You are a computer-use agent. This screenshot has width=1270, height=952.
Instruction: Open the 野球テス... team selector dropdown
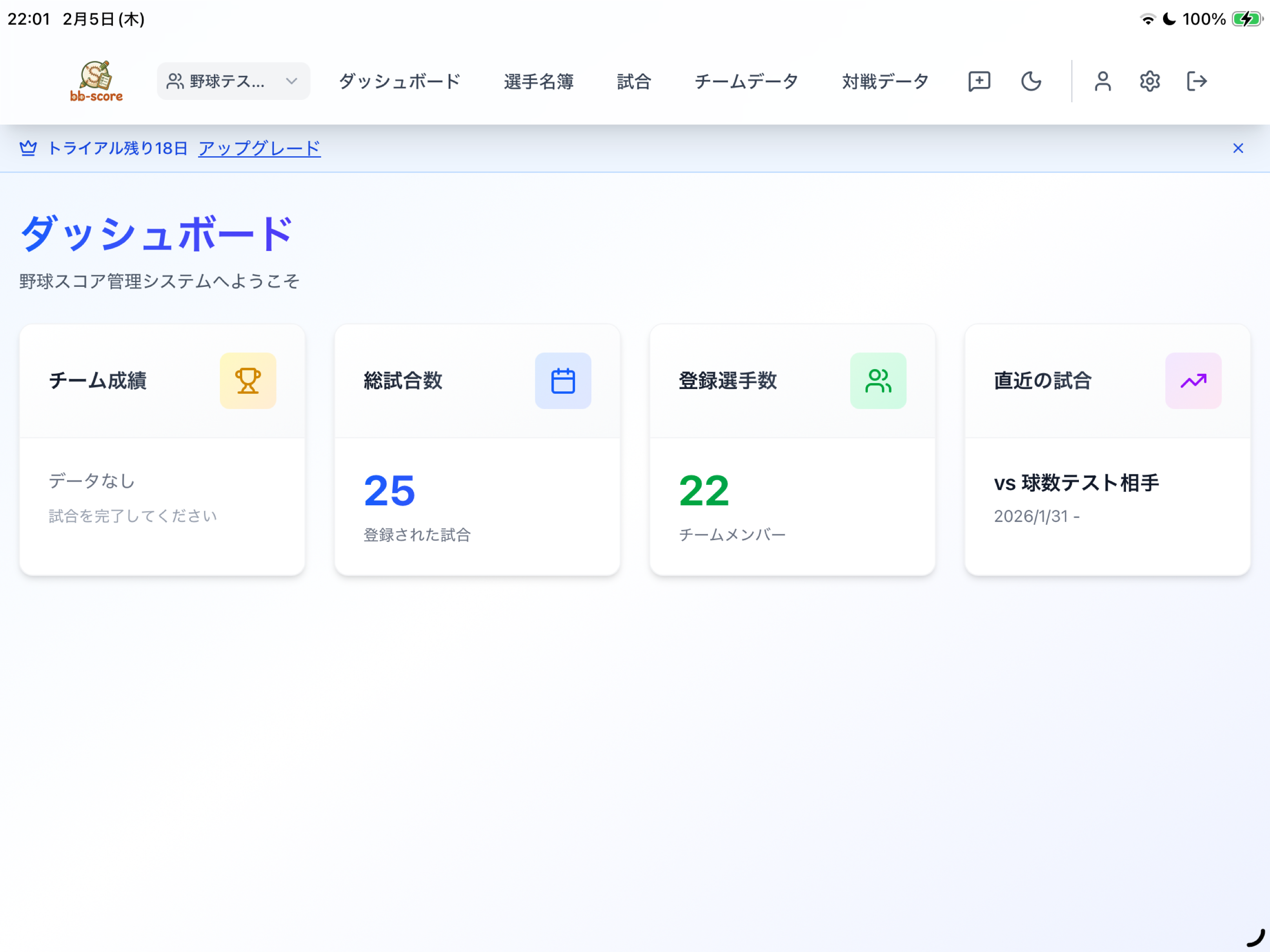(x=233, y=81)
